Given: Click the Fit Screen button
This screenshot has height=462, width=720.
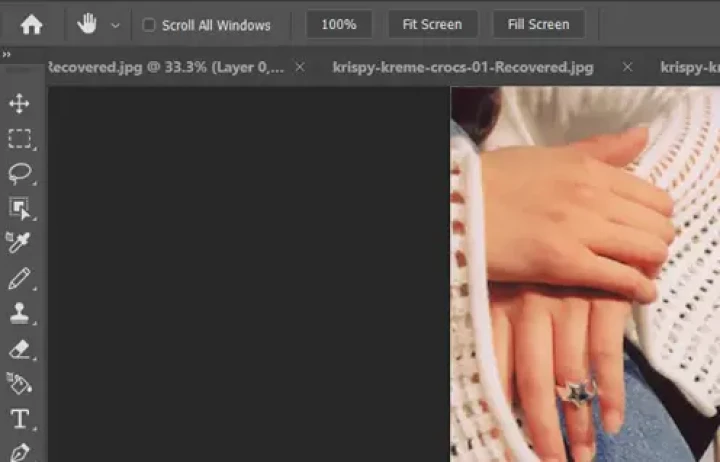Looking at the screenshot, I should pos(432,25).
